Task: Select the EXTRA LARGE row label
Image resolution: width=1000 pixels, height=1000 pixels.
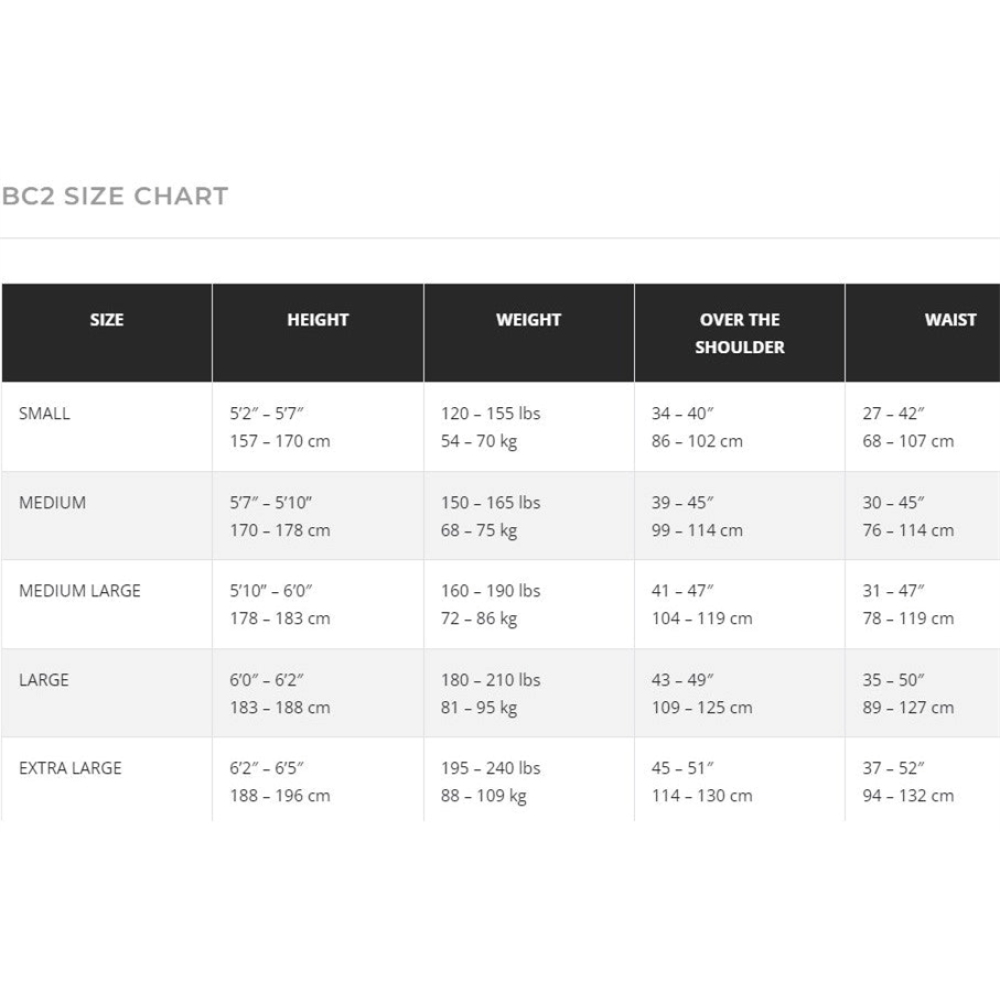Action: point(70,768)
